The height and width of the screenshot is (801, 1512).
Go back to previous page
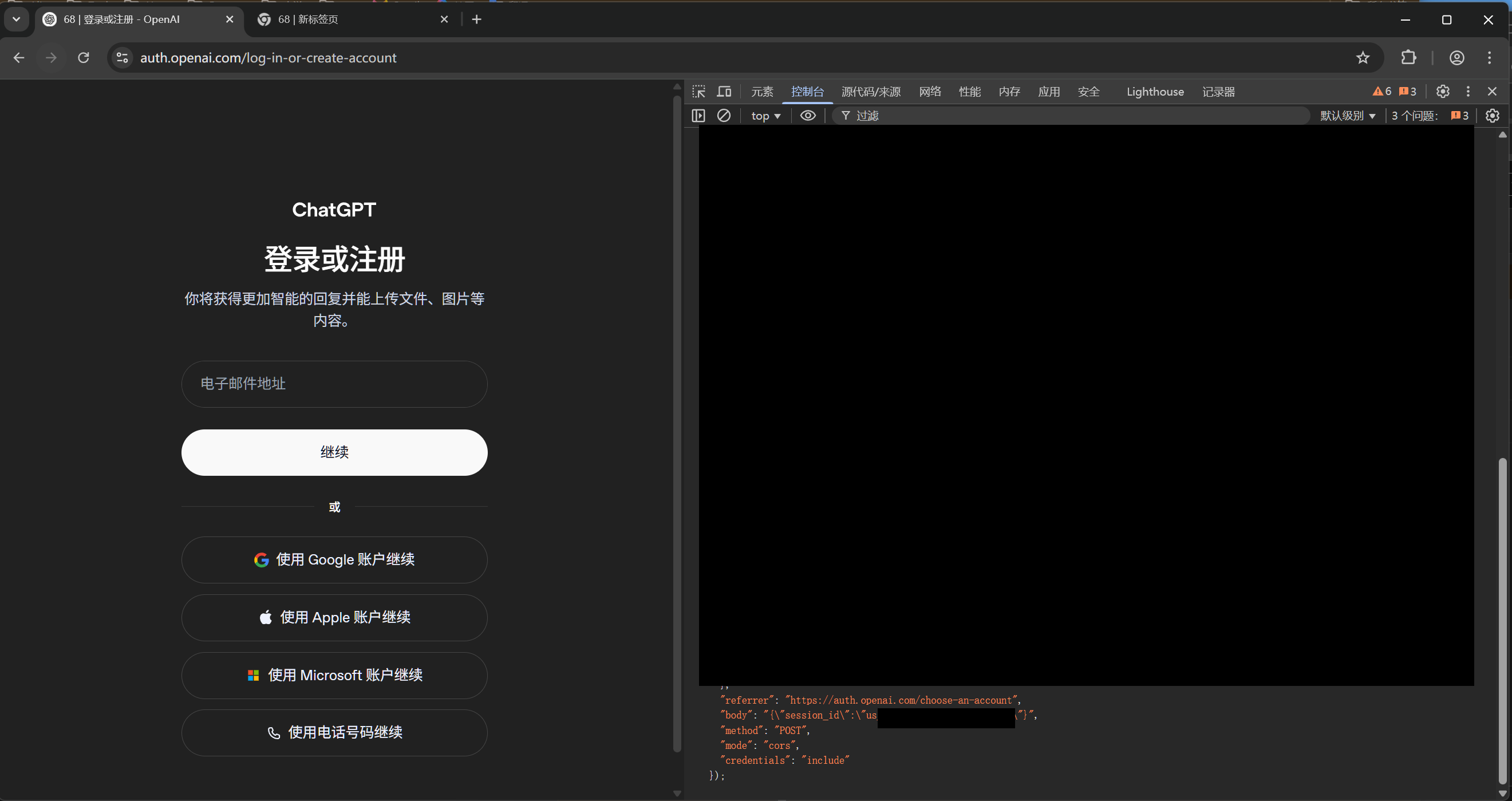(19, 57)
